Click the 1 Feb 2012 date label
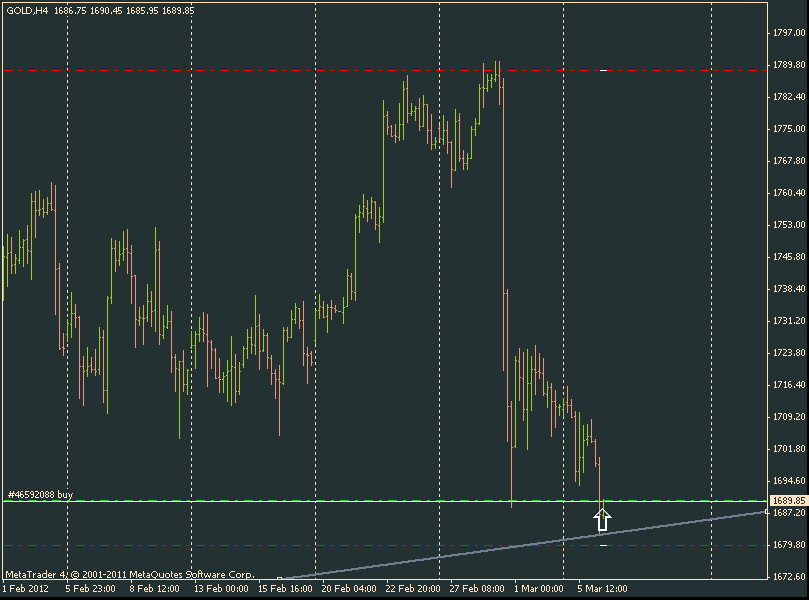Screen dimensions: 809x600 (26, 589)
